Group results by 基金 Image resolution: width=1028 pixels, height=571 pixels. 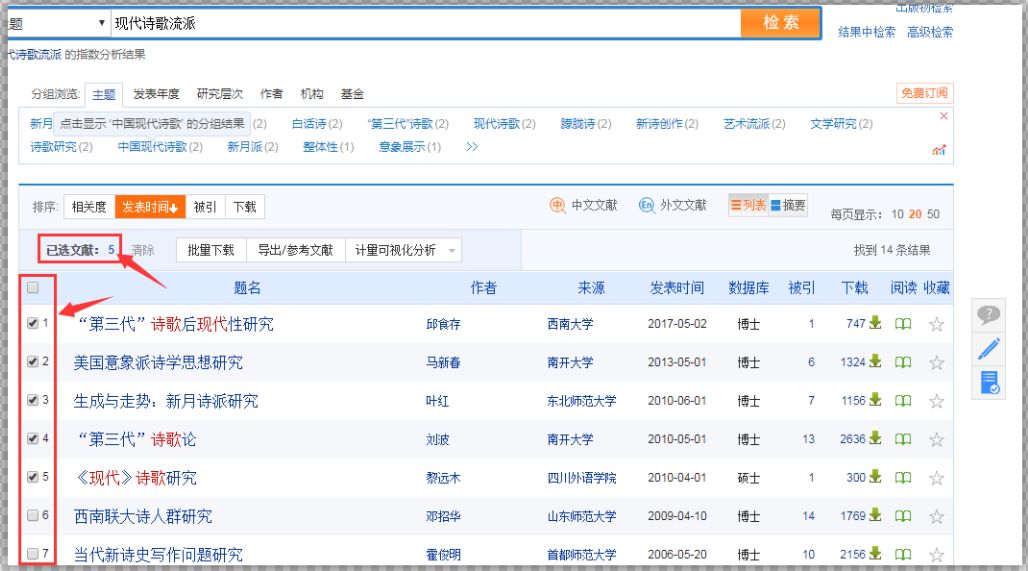click(352, 94)
